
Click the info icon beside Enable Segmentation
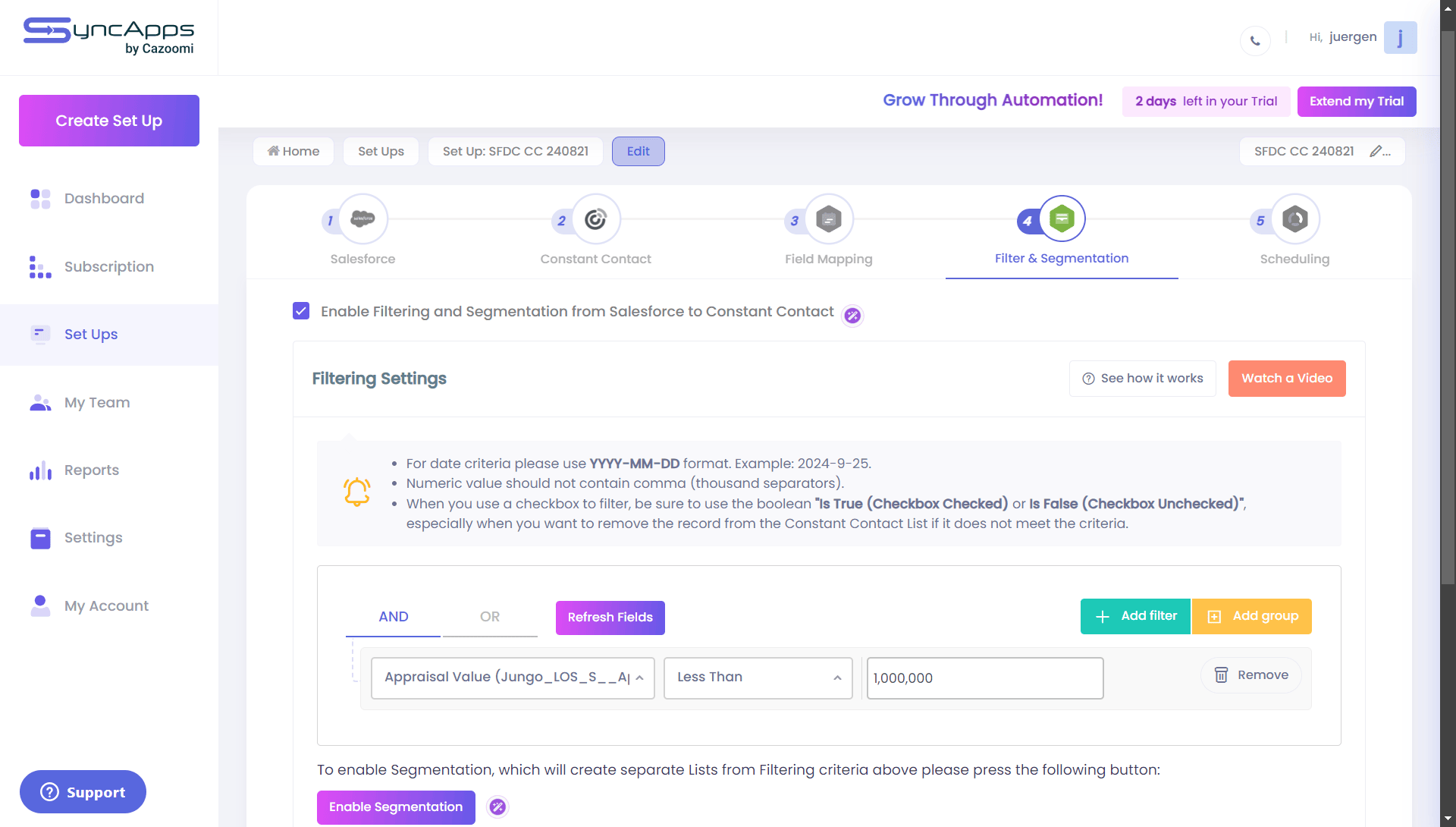click(497, 807)
